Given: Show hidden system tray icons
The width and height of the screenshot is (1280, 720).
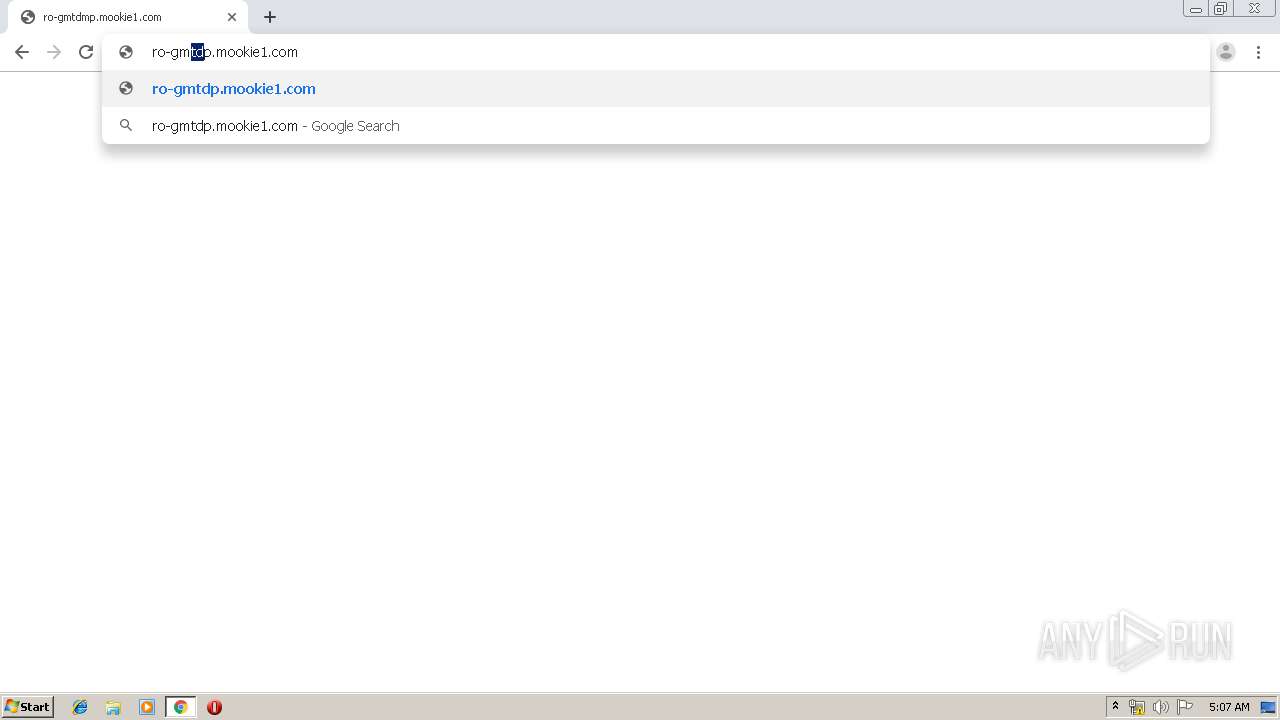Looking at the screenshot, I should [x=1115, y=707].
